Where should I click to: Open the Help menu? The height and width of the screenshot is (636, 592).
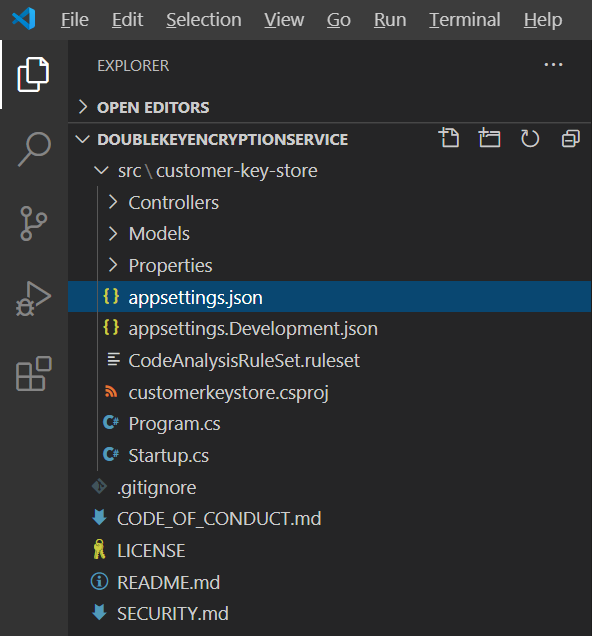543,19
